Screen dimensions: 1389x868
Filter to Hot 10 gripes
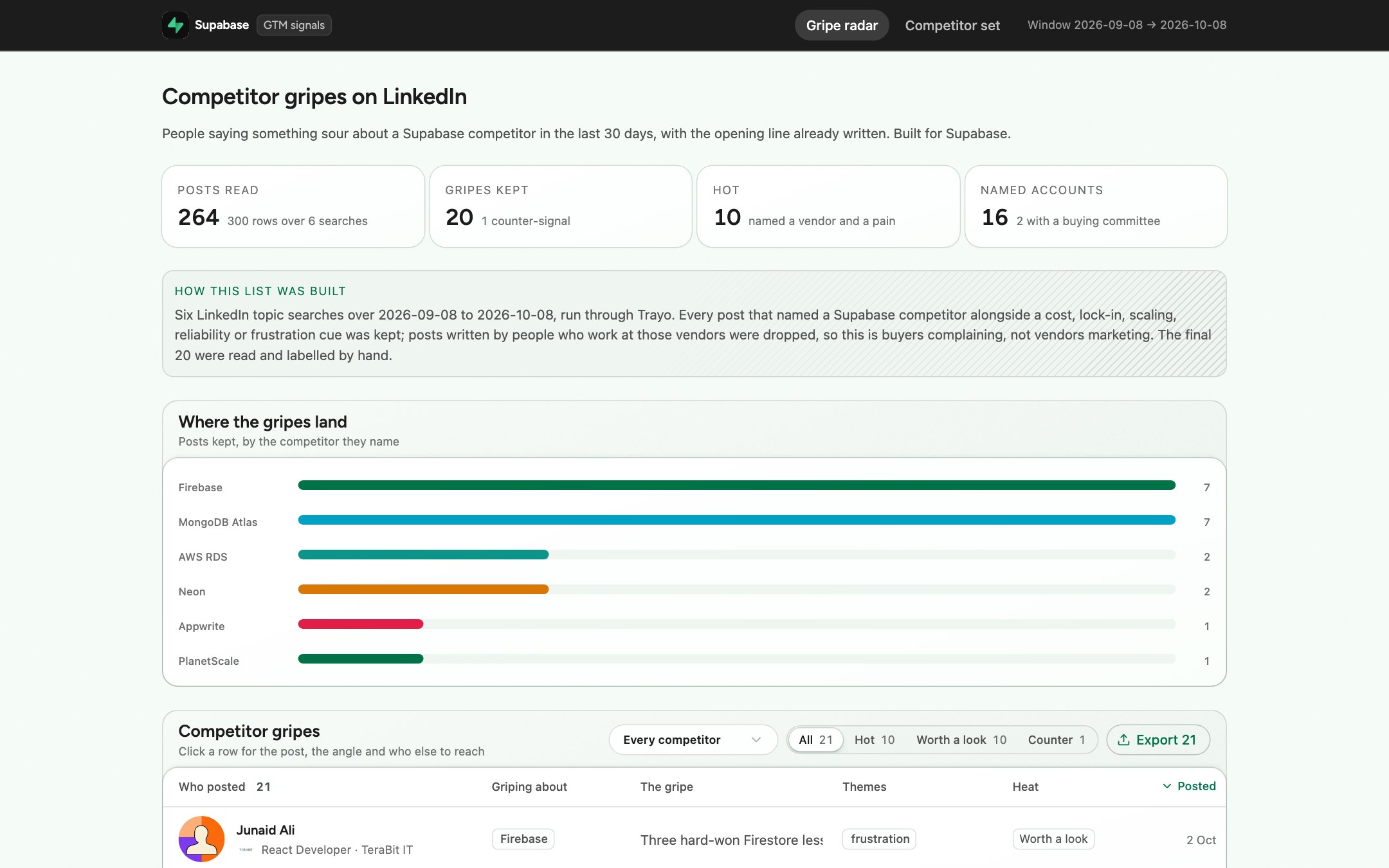[x=874, y=740]
